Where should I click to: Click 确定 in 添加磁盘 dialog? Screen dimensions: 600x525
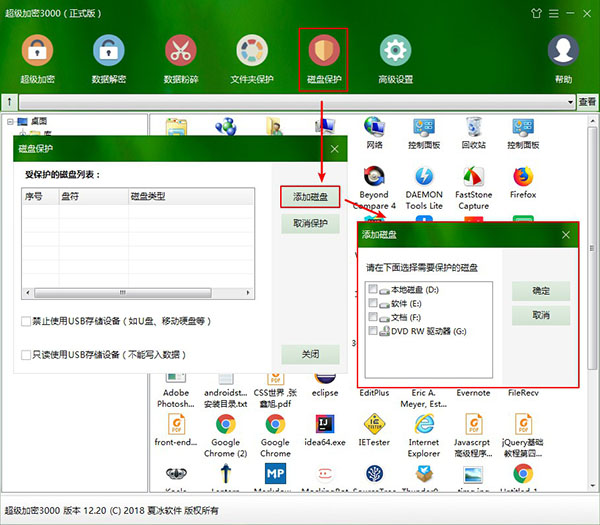(x=541, y=291)
